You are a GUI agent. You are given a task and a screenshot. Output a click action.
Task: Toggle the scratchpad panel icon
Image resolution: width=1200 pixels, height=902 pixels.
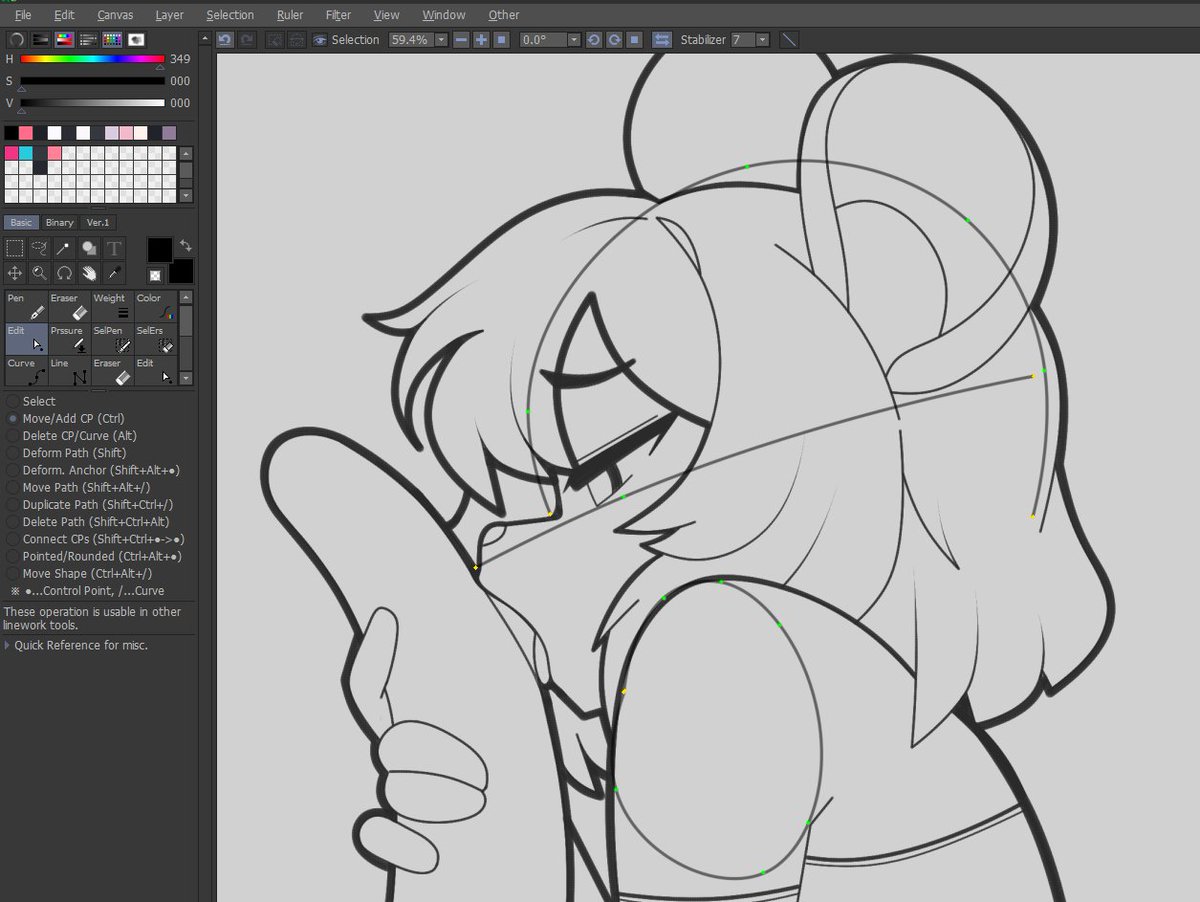[x=136, y=39]
